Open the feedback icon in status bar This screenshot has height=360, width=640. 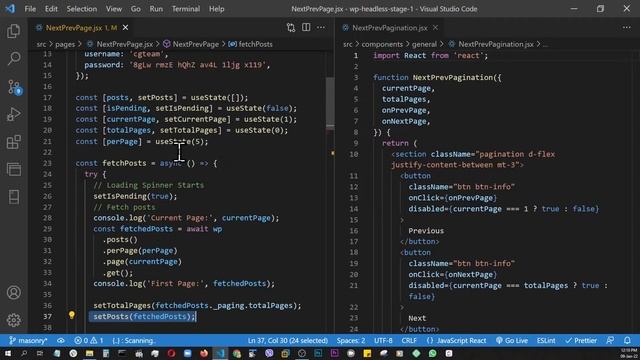click(x=610, y=340)
